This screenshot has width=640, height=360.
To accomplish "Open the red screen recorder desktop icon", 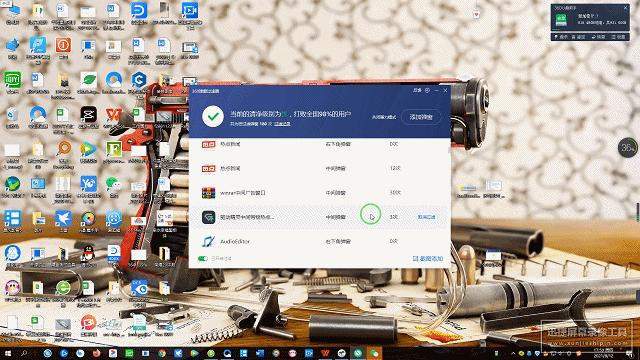I will (88, 322).
